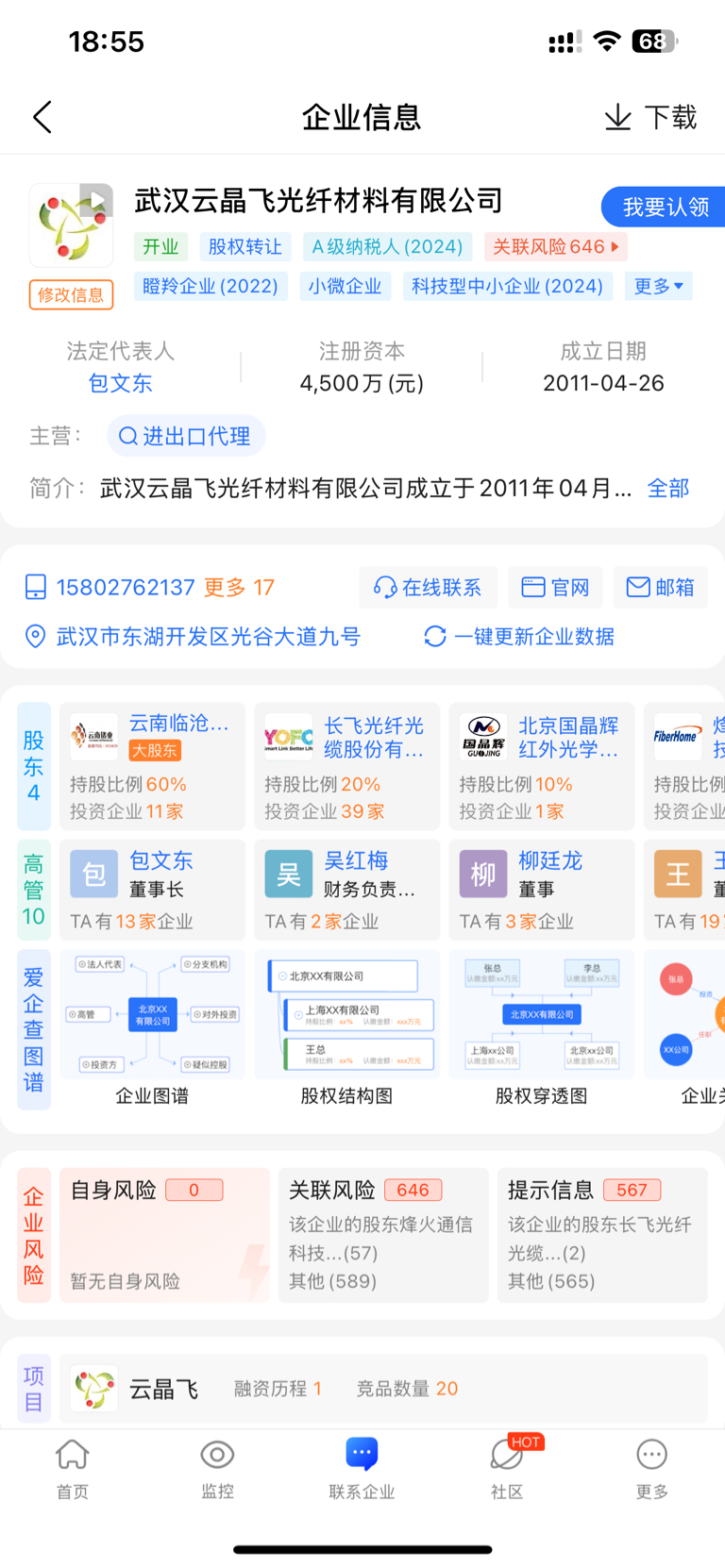Select the 股权转让 tag

244,247
